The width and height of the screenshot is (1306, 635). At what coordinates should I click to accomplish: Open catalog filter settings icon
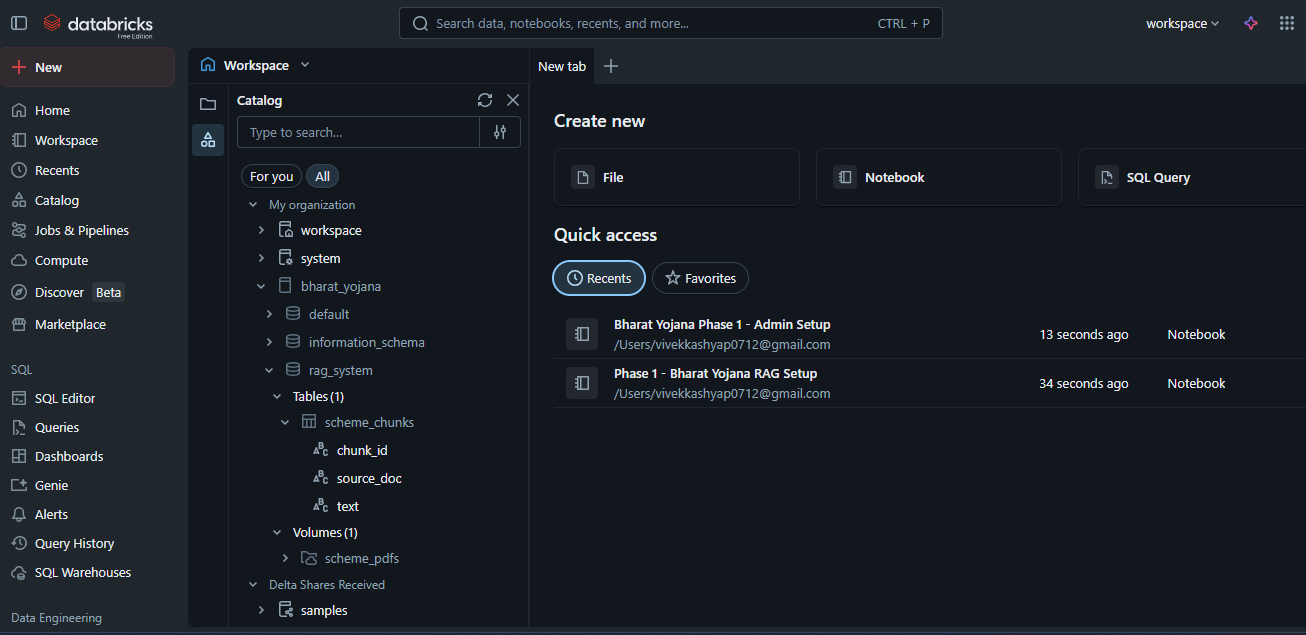point(500,132)
